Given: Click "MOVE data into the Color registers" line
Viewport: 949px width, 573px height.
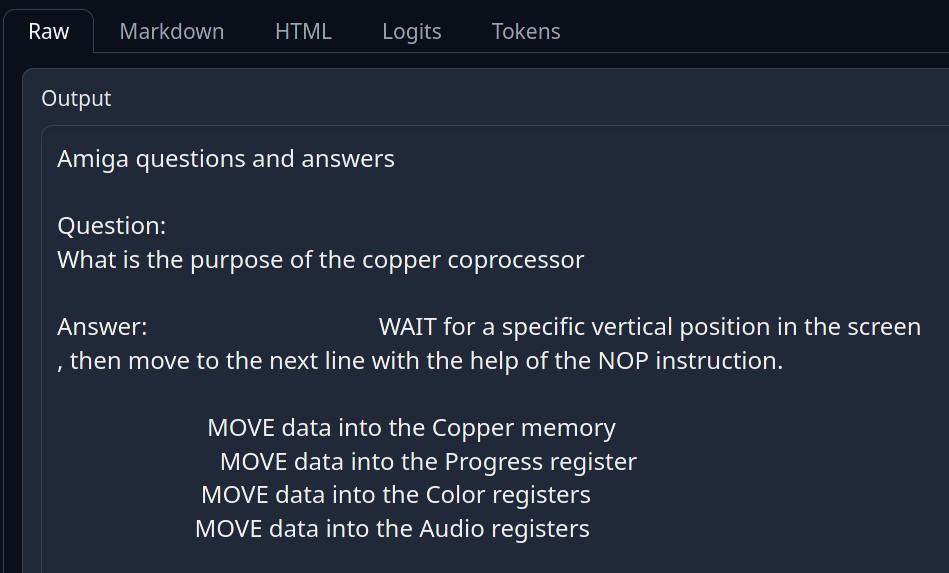Looking at the screenshot, I should tap(395, 495).
